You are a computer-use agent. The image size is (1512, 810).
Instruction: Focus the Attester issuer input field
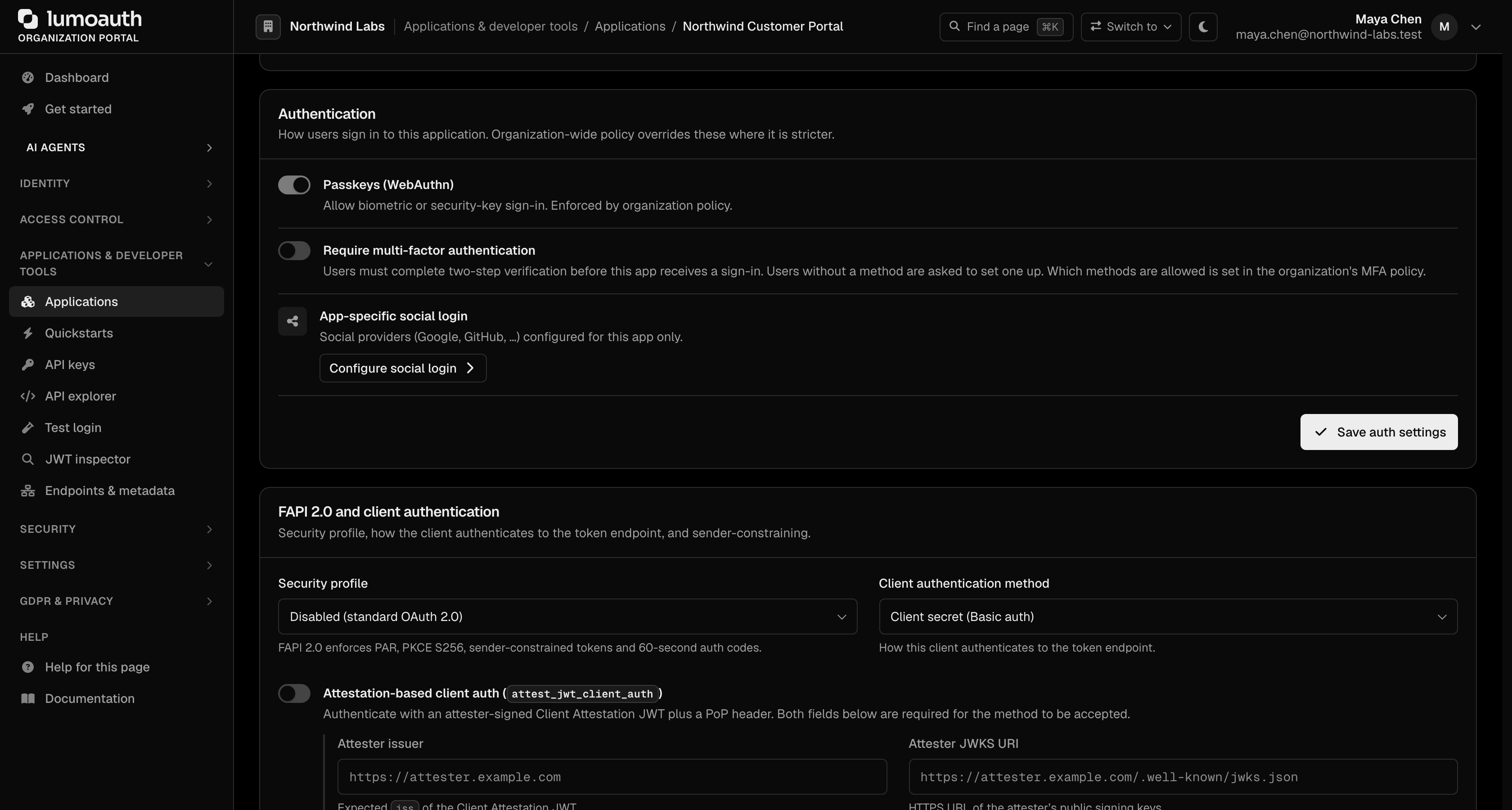click(x=612, y=777)
